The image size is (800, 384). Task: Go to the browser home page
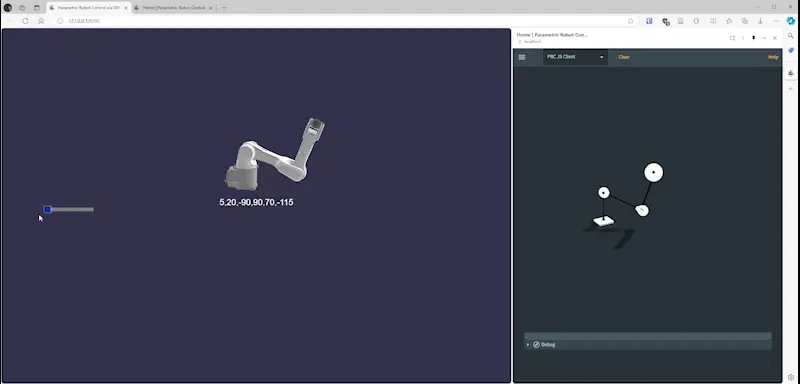click(41, 21)
